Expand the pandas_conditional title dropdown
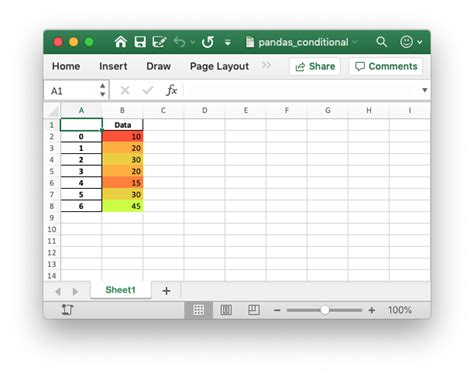The height and width of the screenshot is (376, 474). pyautogui.click(x=355, y=42)
